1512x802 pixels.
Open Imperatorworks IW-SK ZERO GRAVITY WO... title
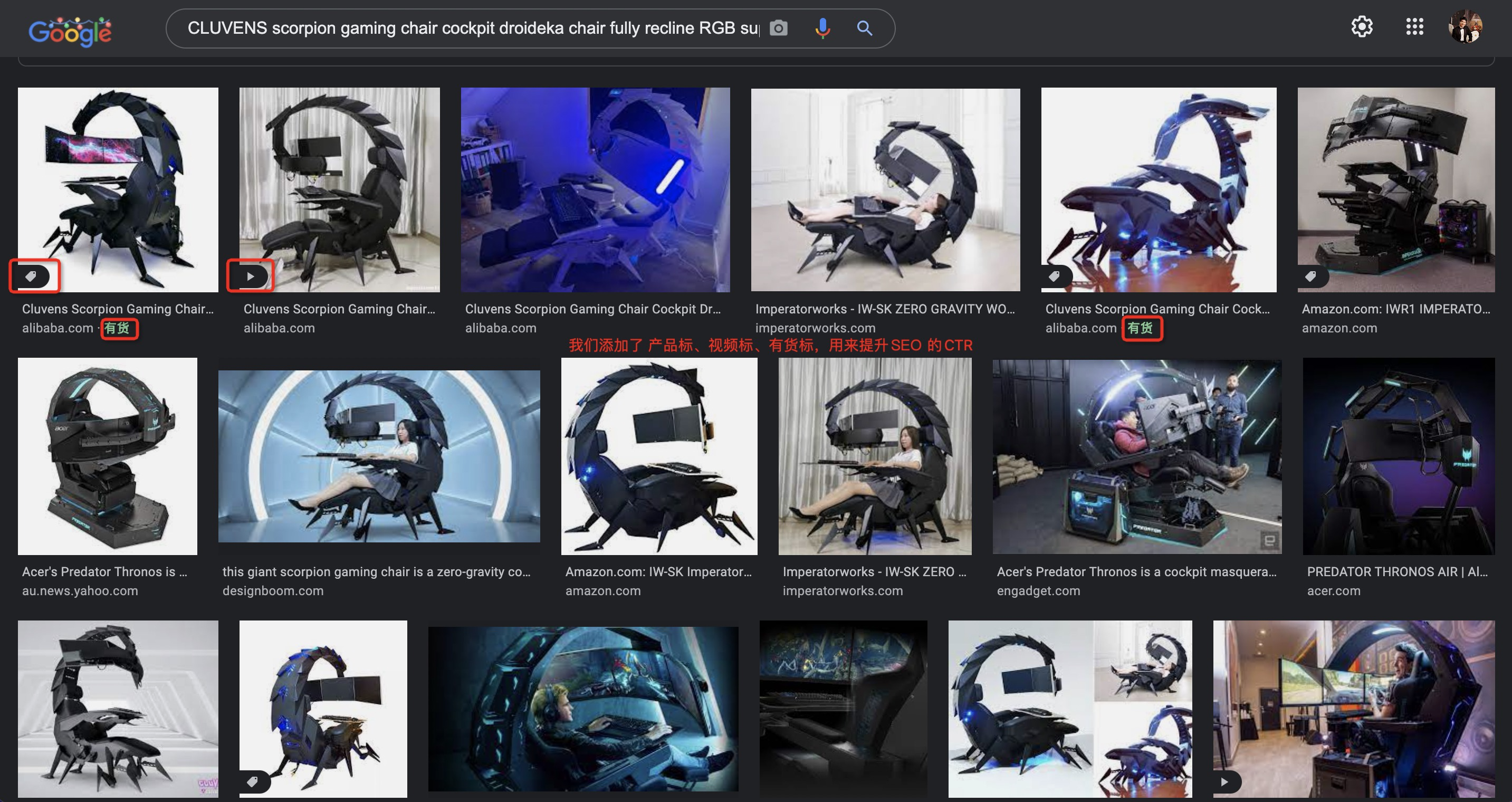pos(885,309)
